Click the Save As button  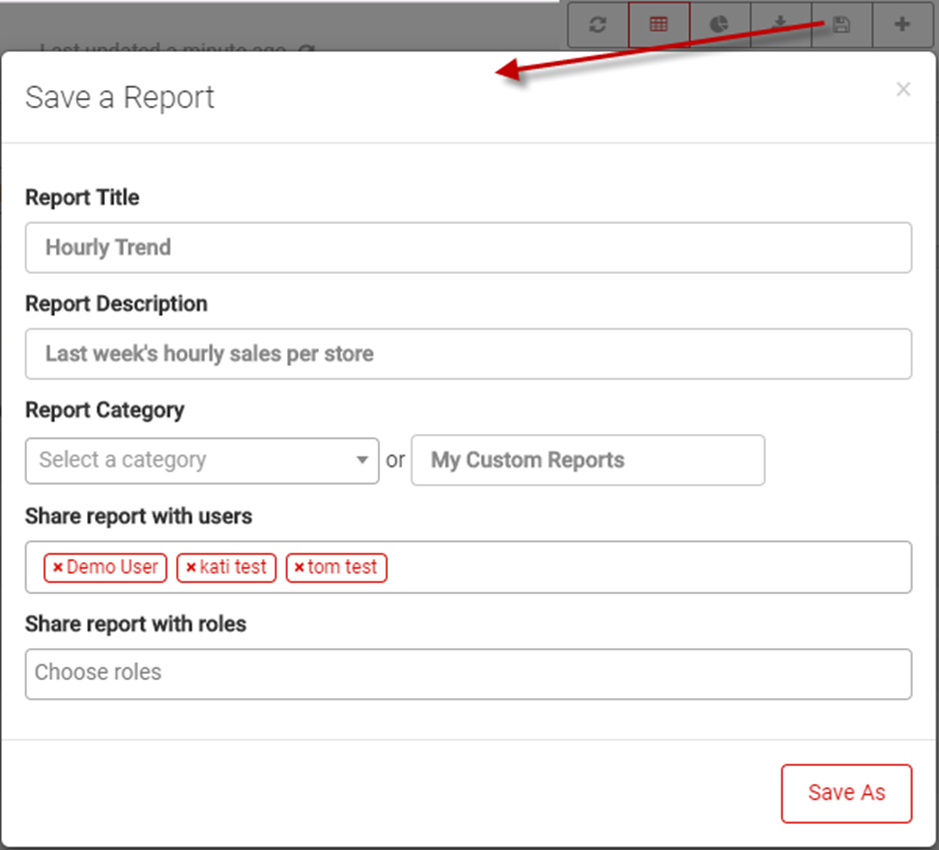846,793
